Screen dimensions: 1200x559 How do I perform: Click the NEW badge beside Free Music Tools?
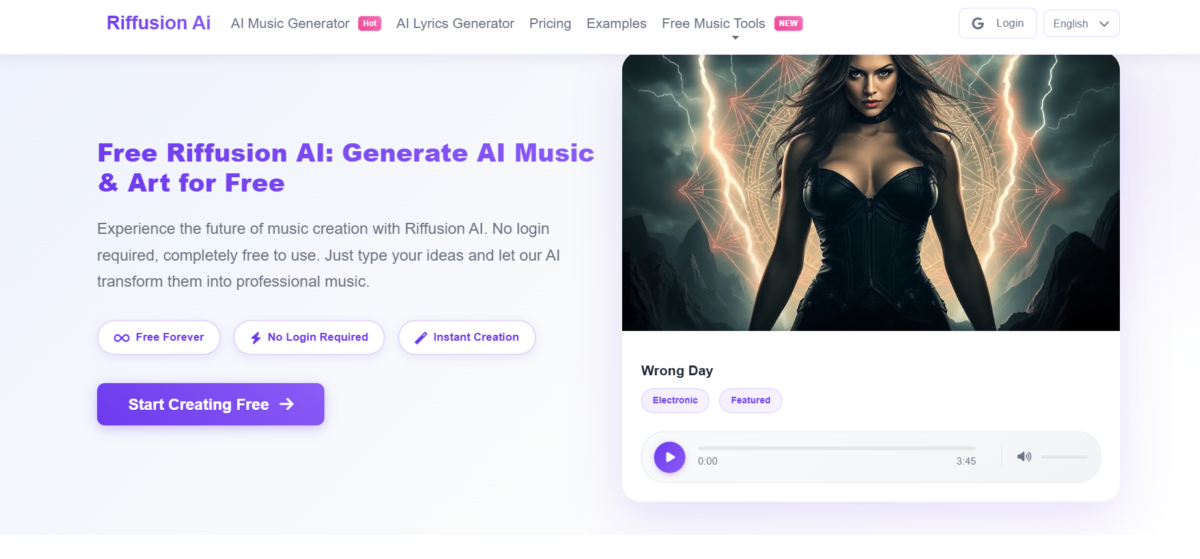pyautogui.click(x=788, y=23)
